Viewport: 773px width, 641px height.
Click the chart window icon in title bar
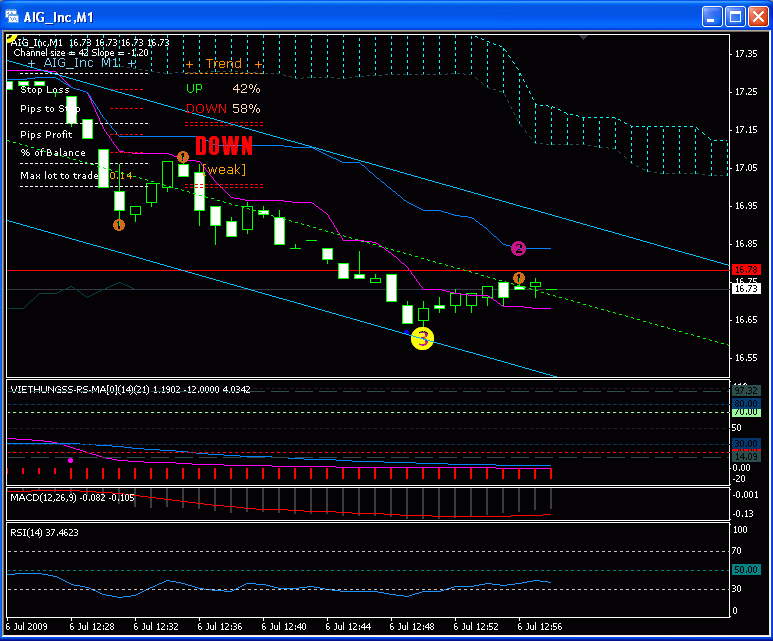tap(14, 16)
